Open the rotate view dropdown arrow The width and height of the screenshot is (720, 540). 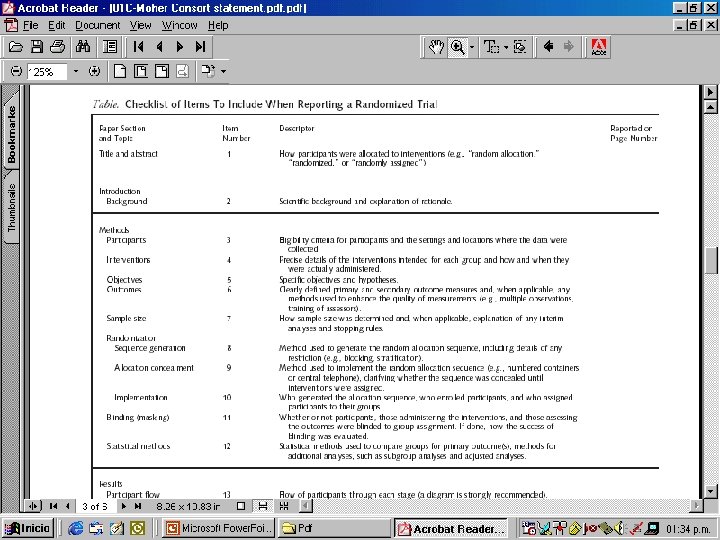(223, 71)
